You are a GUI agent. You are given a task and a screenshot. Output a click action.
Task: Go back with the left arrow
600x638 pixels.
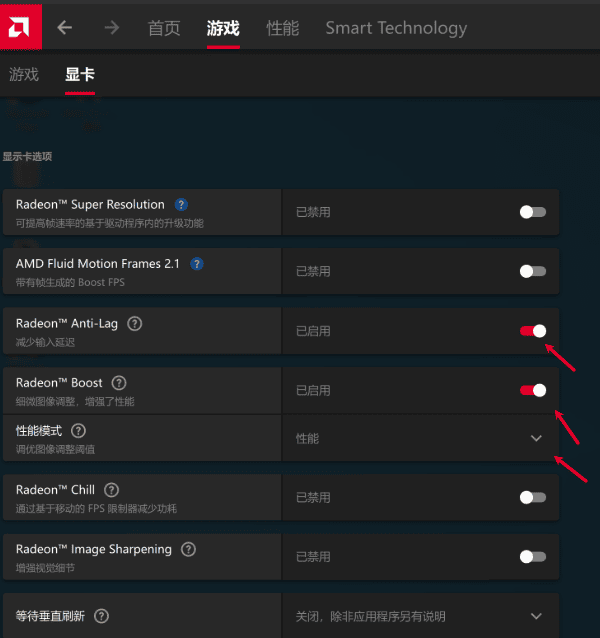65,28
